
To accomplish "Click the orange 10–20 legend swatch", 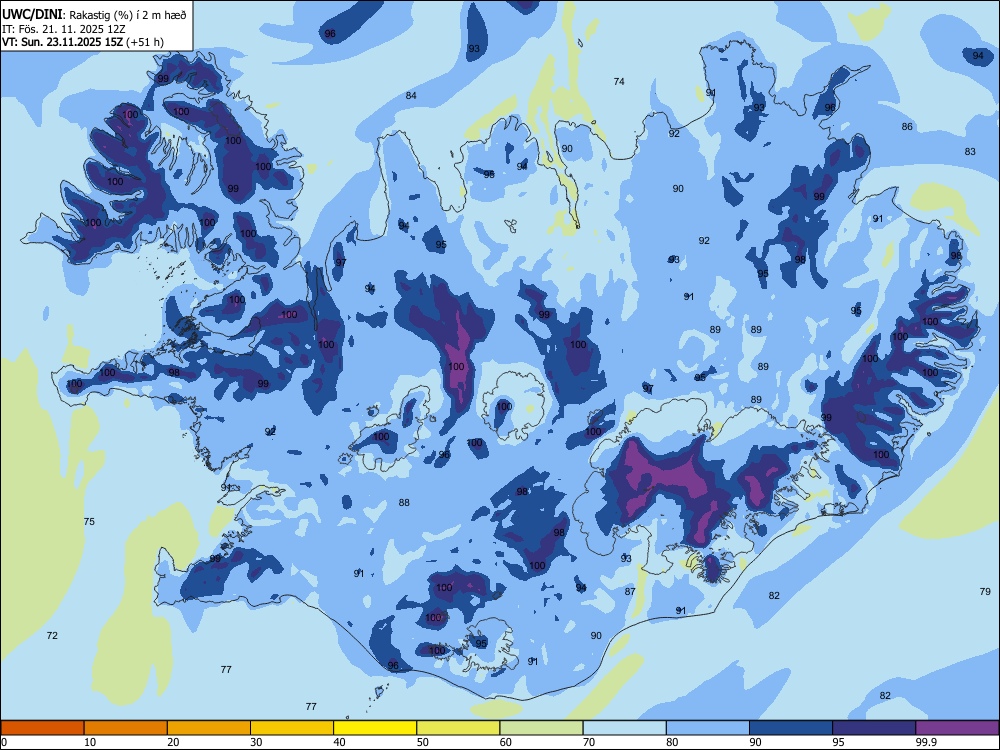I will [x=126, y=728].
